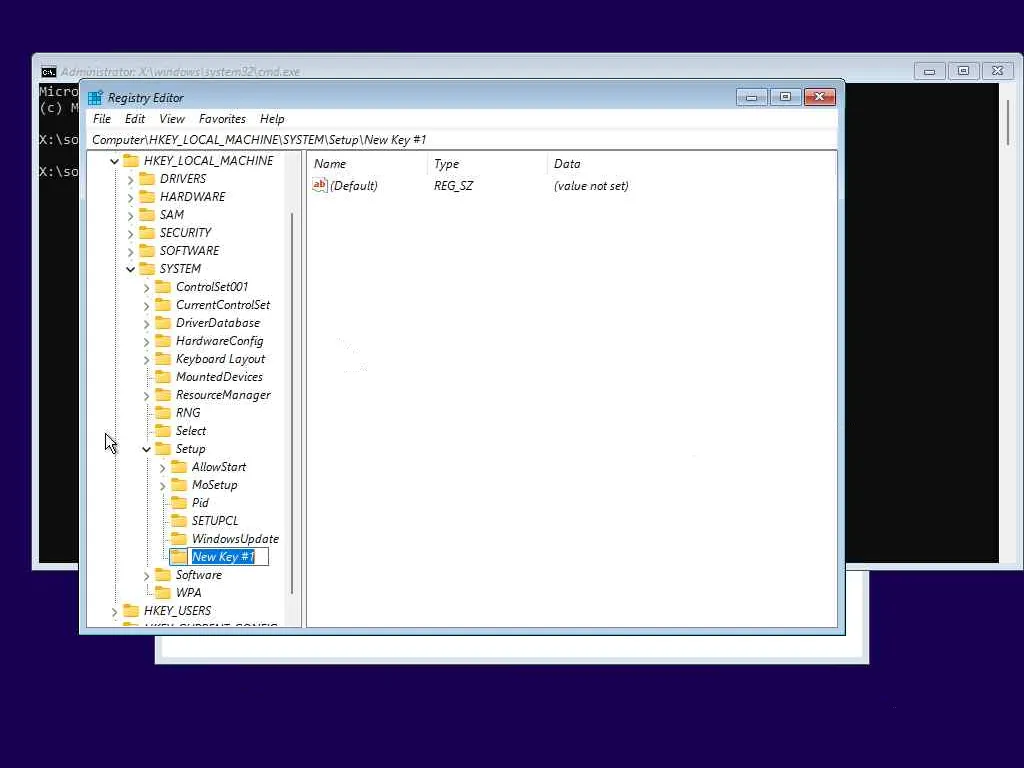Click the HardwareConfig folder icon
The width and height of the screenshot is (1024, 768).
point(163,341)
